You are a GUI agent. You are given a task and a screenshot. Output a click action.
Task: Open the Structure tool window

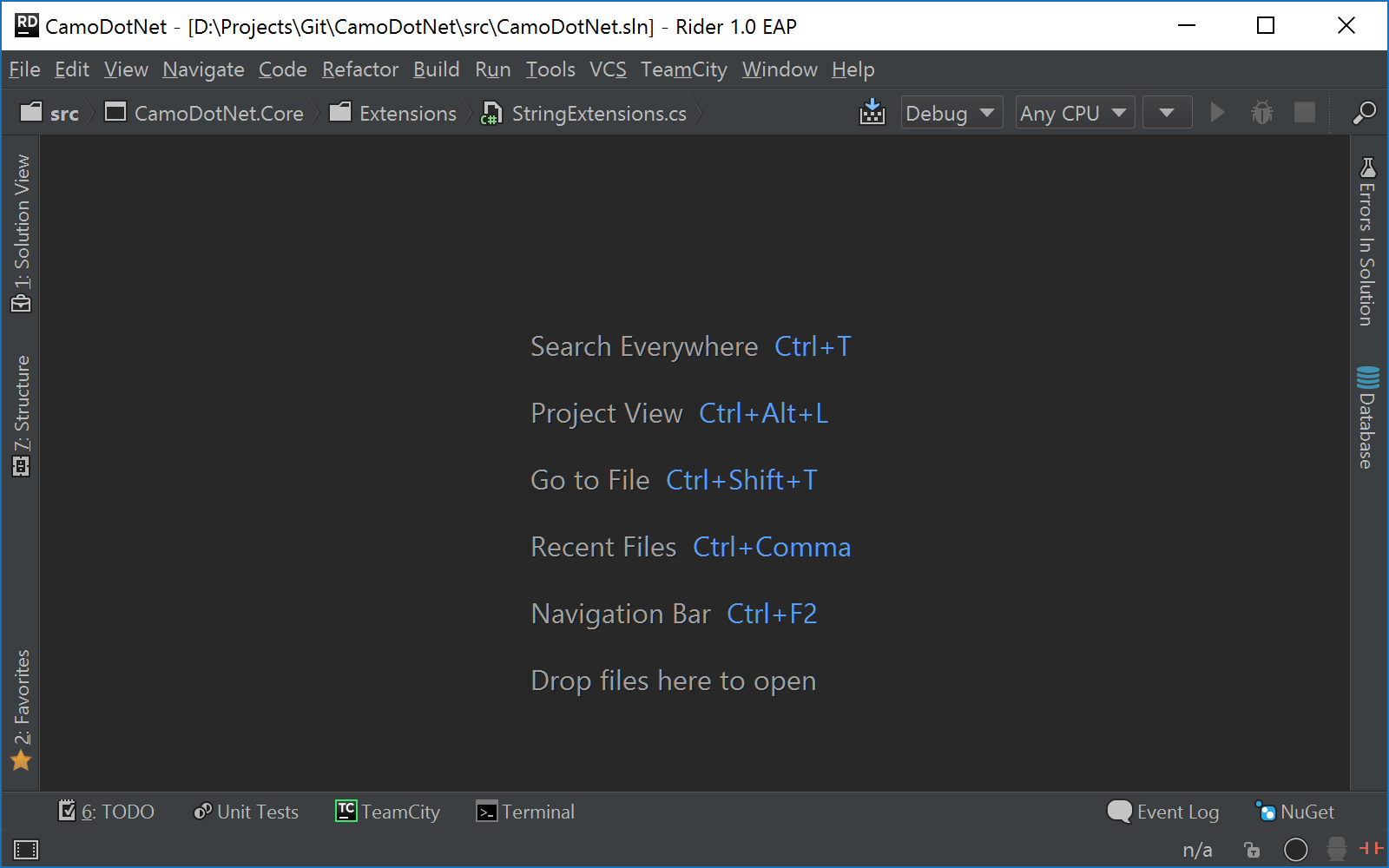[21, 416]
